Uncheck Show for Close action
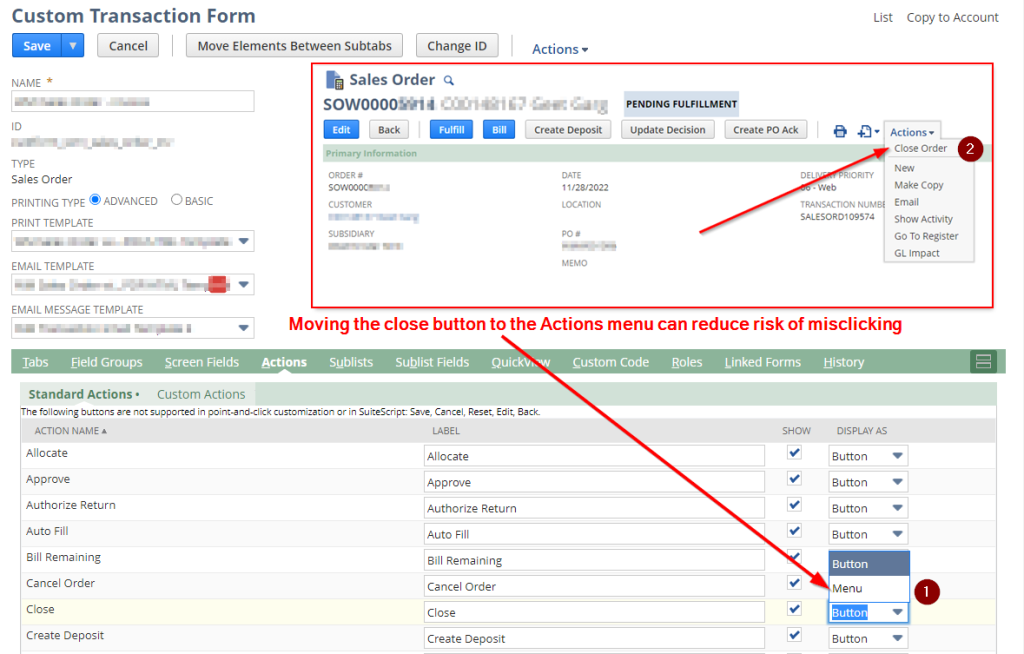The image size is (1024, 654). coord(794,609)
